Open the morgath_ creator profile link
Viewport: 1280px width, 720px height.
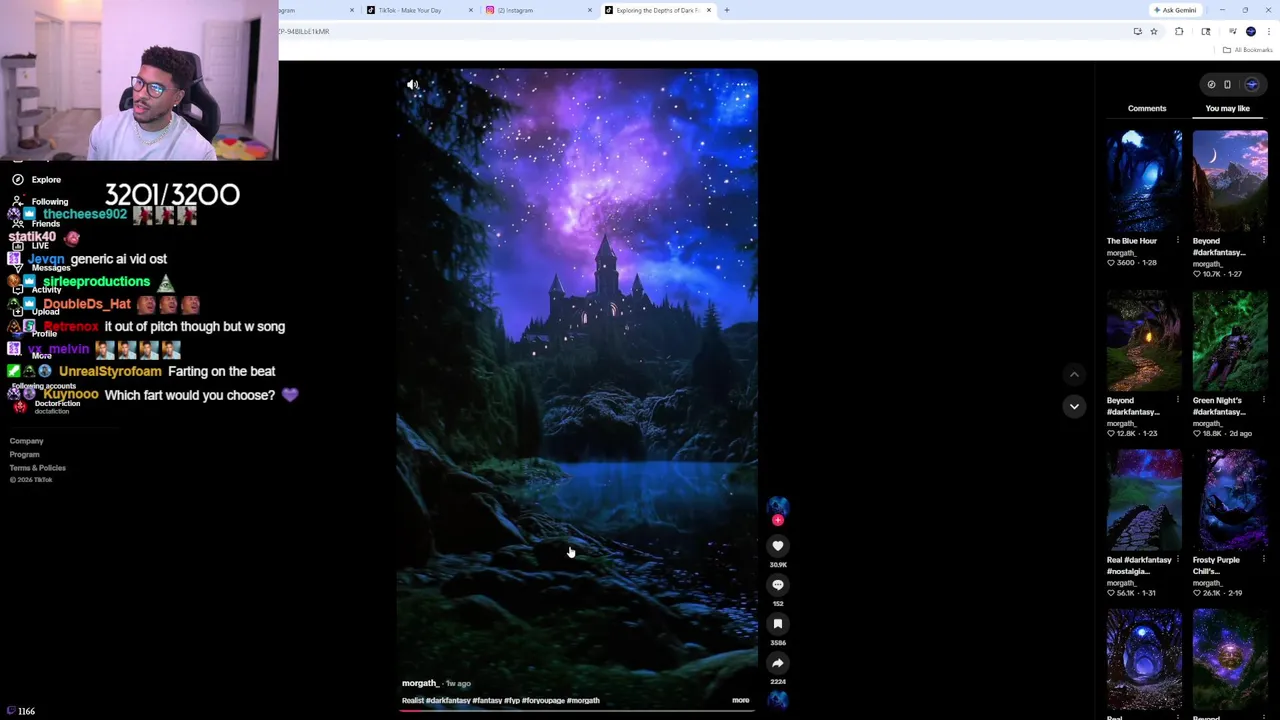(x=420, y=683)
